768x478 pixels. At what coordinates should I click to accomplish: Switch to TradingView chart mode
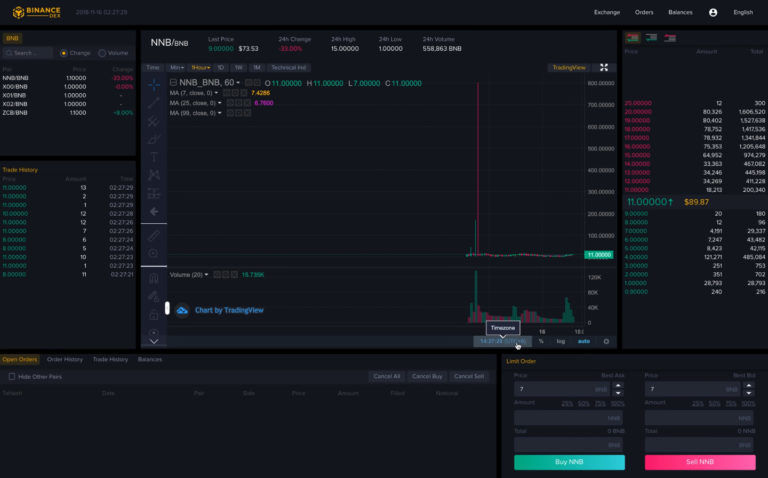(569, 68)
